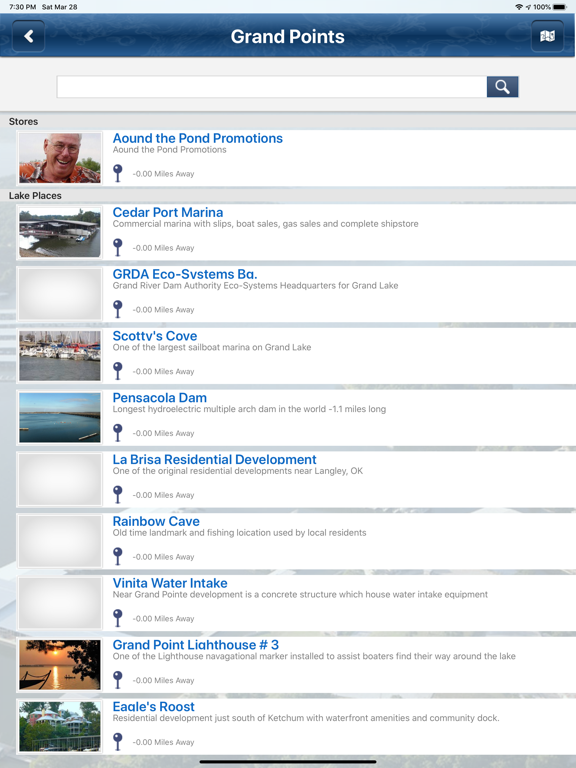Open Grand Point Lighthouse # 3 title
Viewport: 576px width, 768px height.
(x=195, y=644)
